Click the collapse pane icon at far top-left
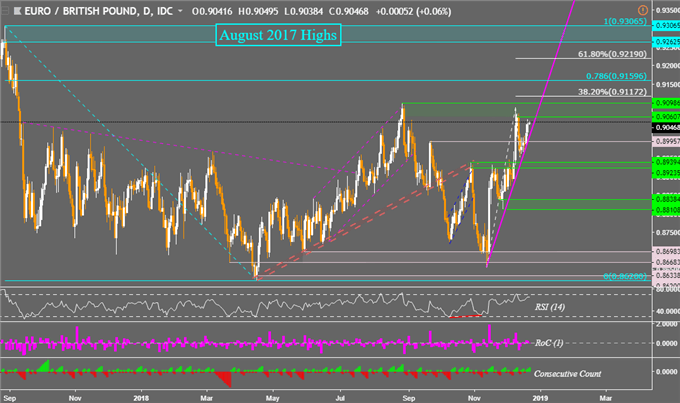680x403 pixels. coord(5,11)
